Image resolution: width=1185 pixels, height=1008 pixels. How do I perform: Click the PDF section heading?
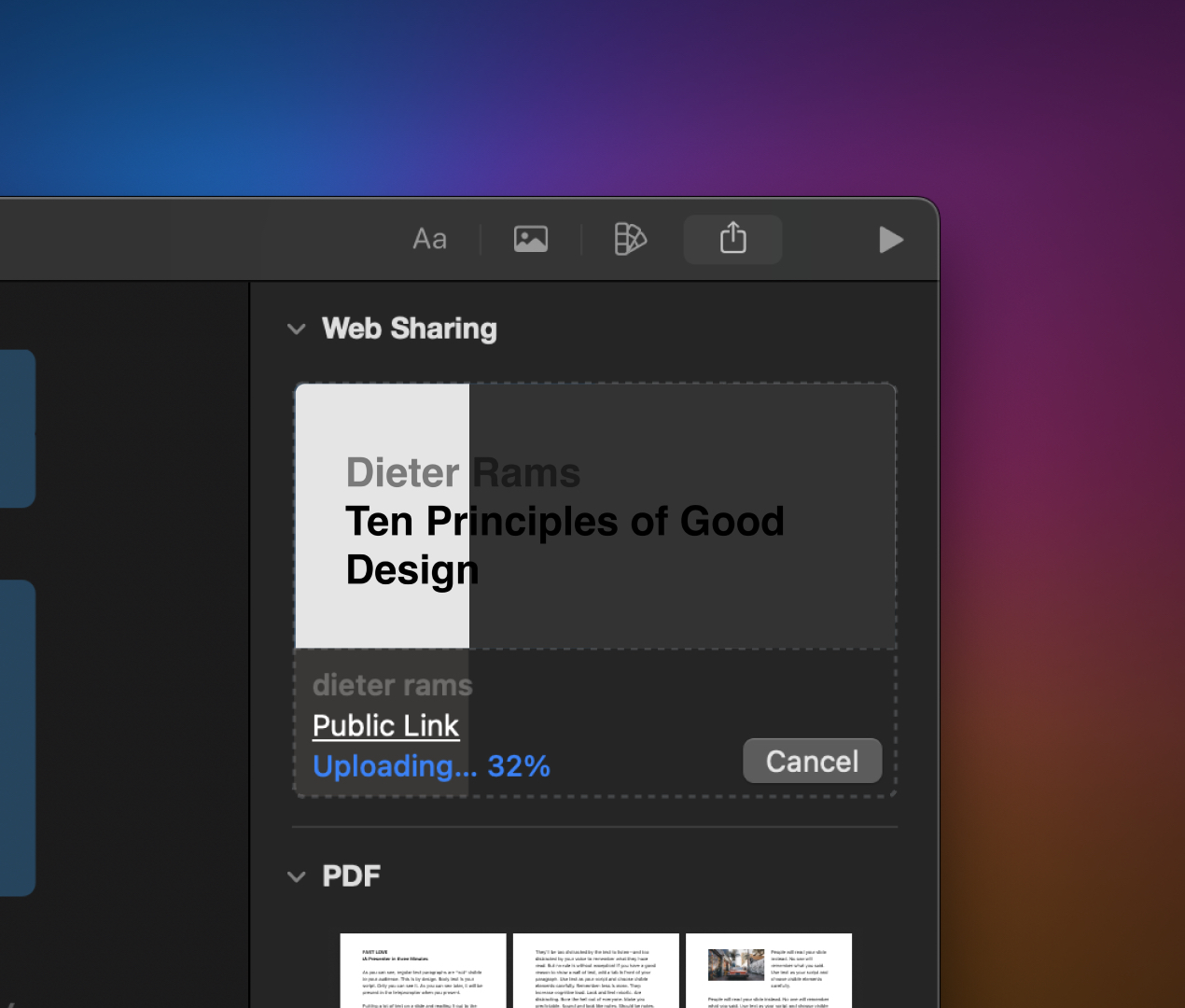click(351, 875)
